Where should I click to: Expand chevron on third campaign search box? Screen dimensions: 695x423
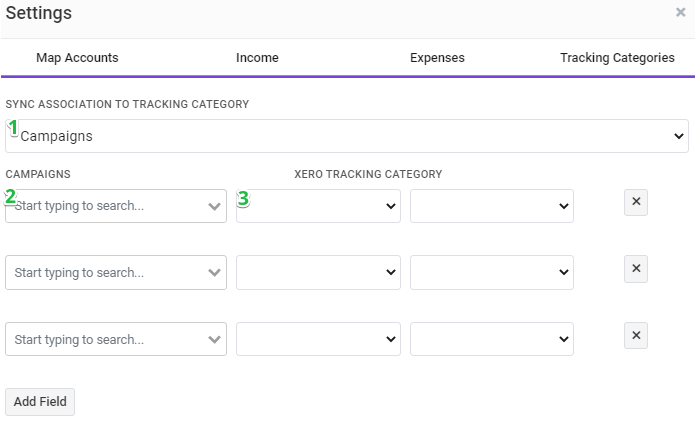point(214,340)
